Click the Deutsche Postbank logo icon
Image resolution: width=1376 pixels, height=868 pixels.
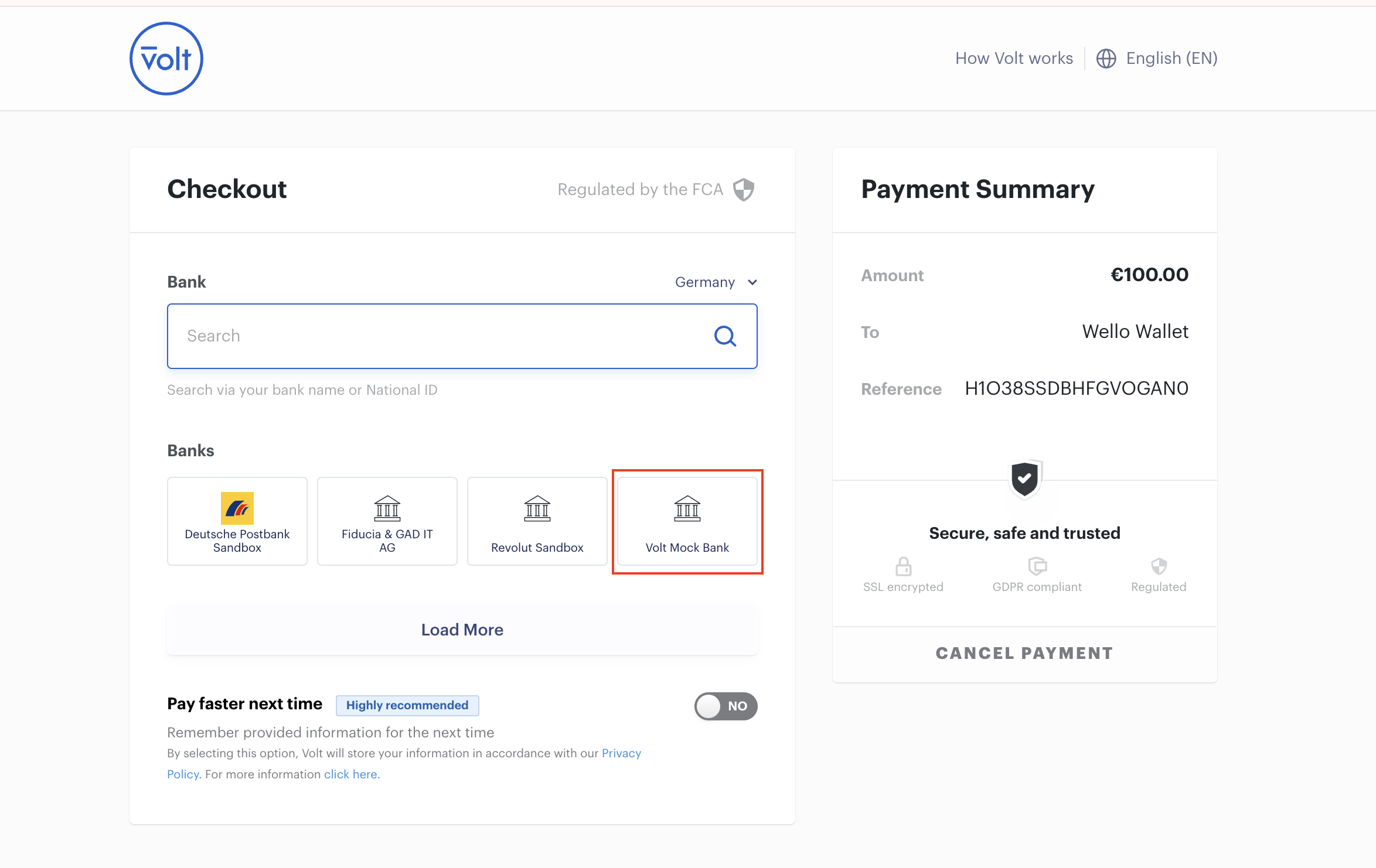click(237, 508)
